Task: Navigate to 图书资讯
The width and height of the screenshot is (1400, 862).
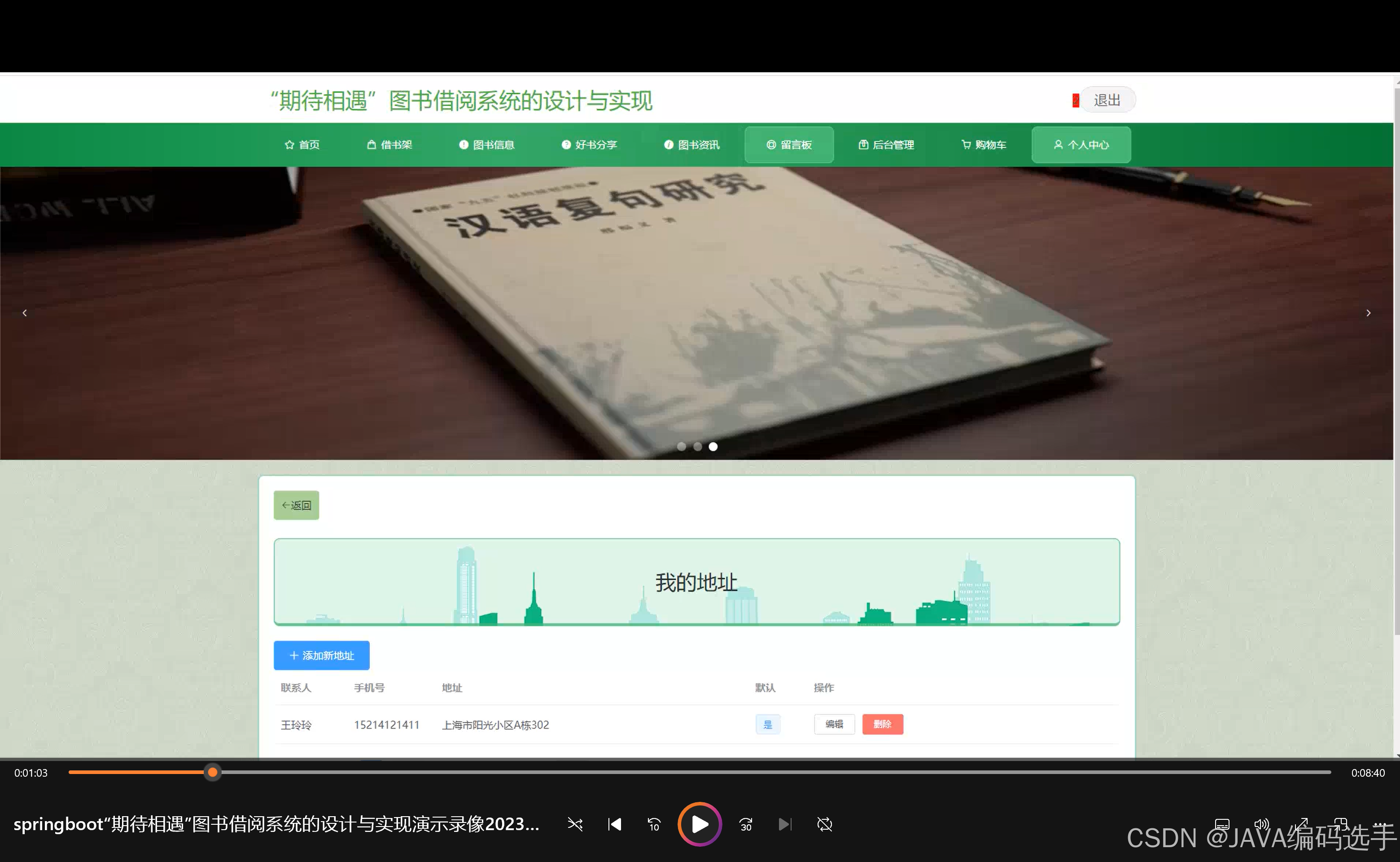Action: (x=692, y=145)
